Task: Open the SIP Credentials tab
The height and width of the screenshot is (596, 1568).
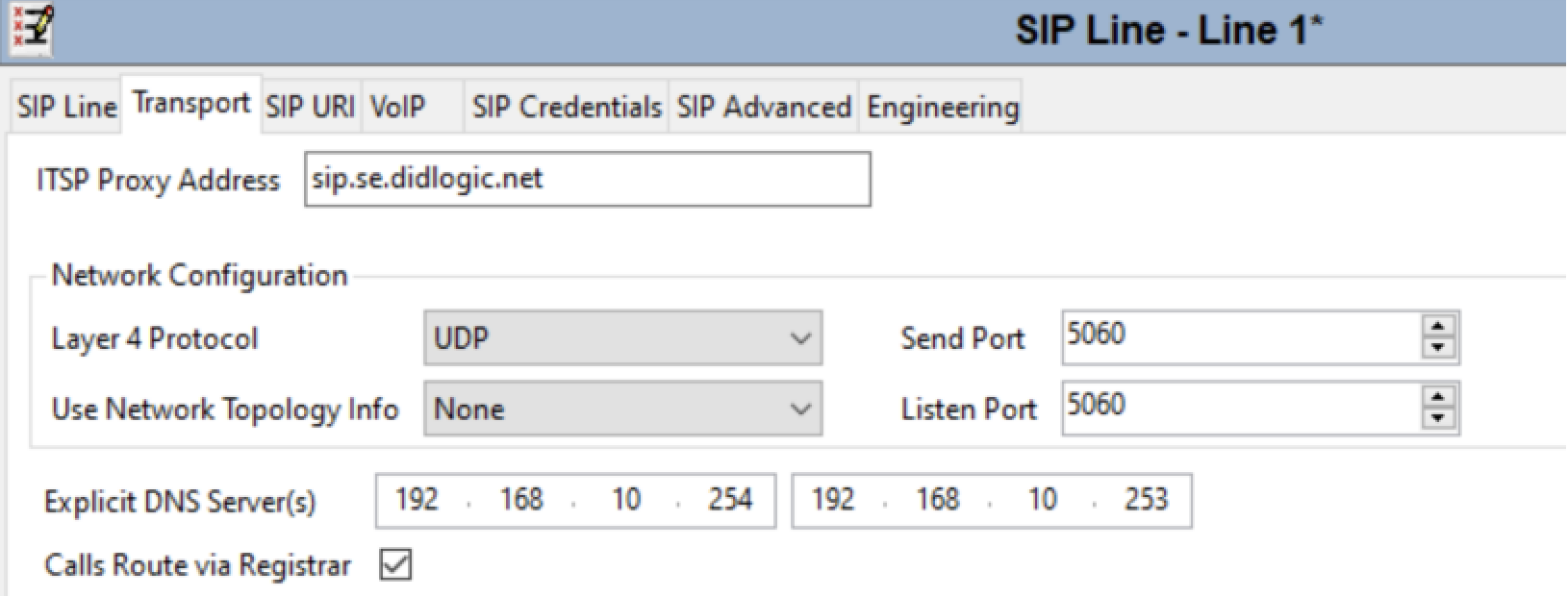Action: [567, 107]
